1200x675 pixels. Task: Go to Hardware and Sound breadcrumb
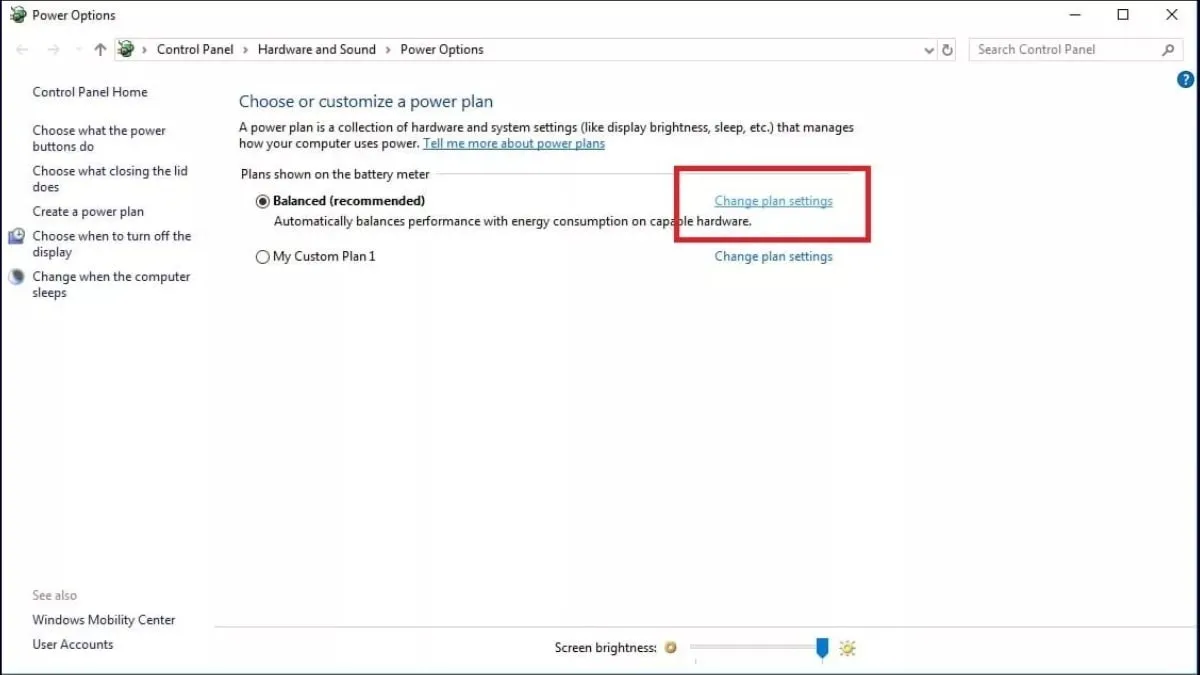point(316,50)
